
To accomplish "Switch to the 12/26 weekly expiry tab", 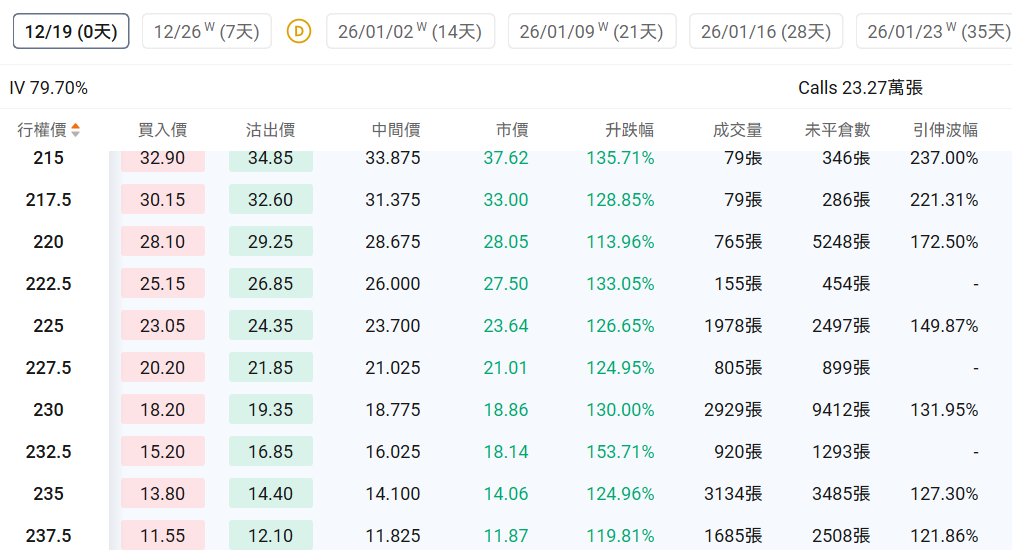I will [206, 32].
